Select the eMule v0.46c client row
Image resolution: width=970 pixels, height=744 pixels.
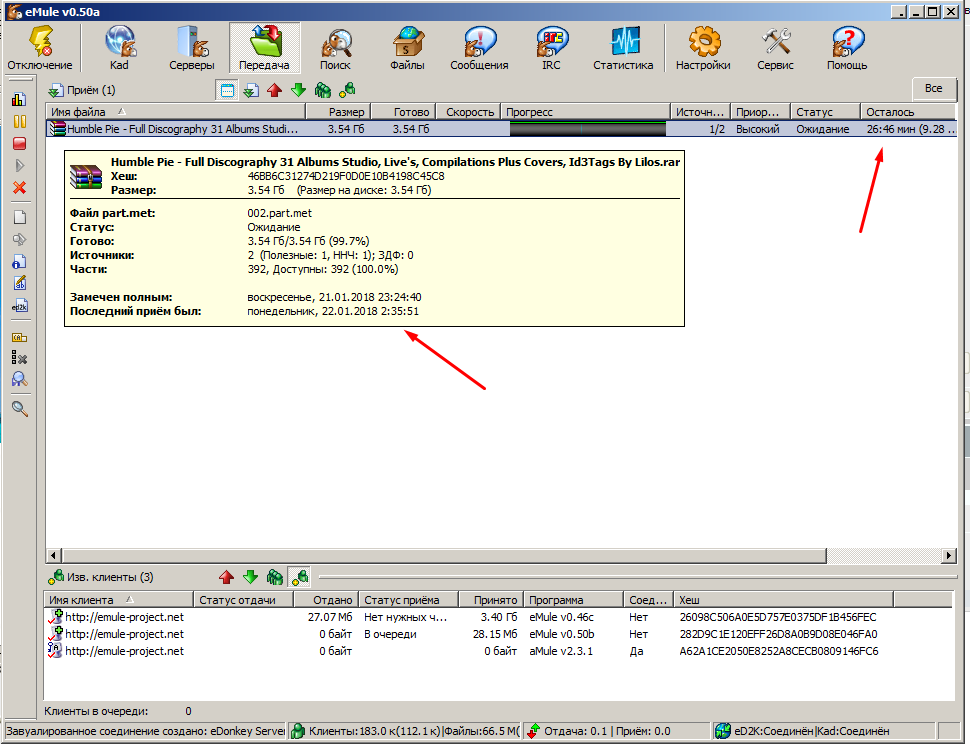498,617
